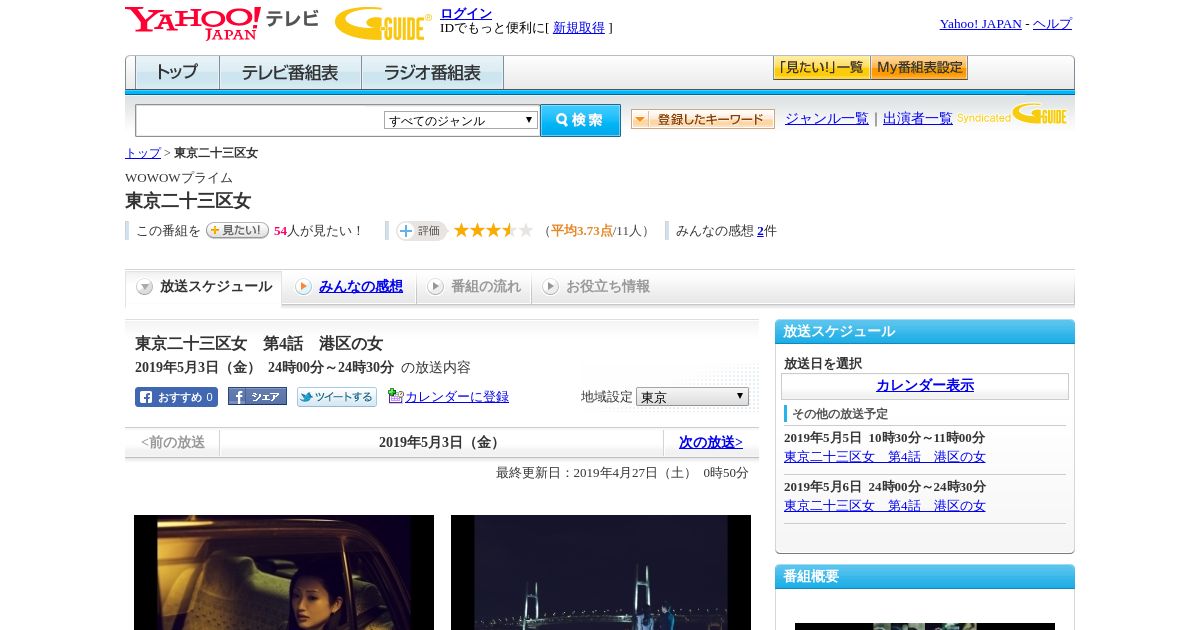The image size is (1200, 630).
Task: Click the Facebook おすすめ button
Action: click(176, 397)
